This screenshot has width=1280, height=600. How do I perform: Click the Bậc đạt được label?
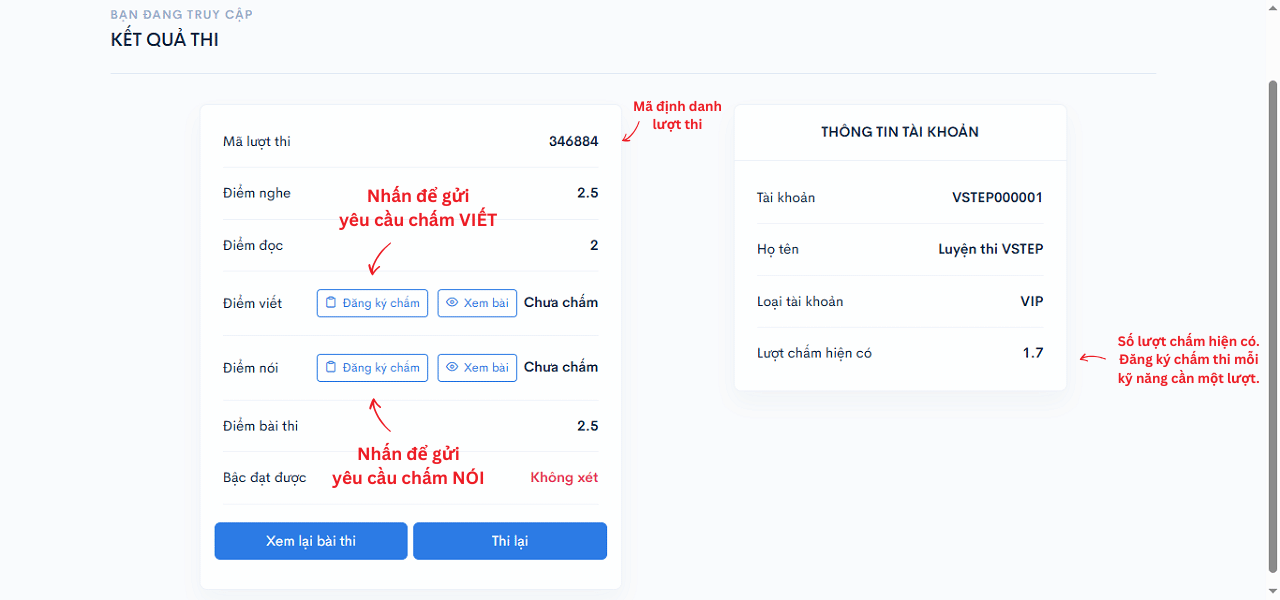point(265,478)
